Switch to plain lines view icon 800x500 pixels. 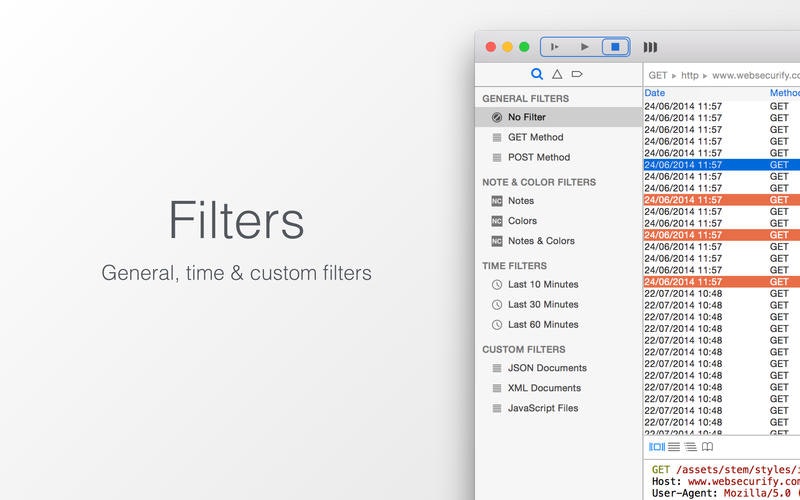(674, 447)
